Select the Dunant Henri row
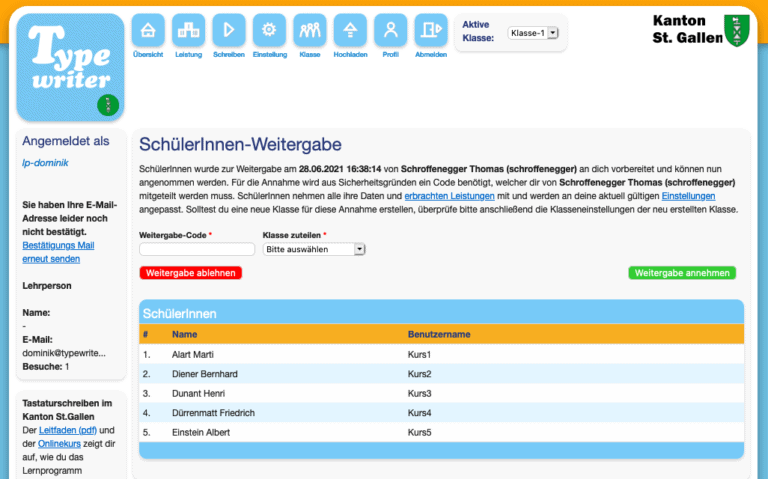The image size is (768, 479). coord(441,393)
